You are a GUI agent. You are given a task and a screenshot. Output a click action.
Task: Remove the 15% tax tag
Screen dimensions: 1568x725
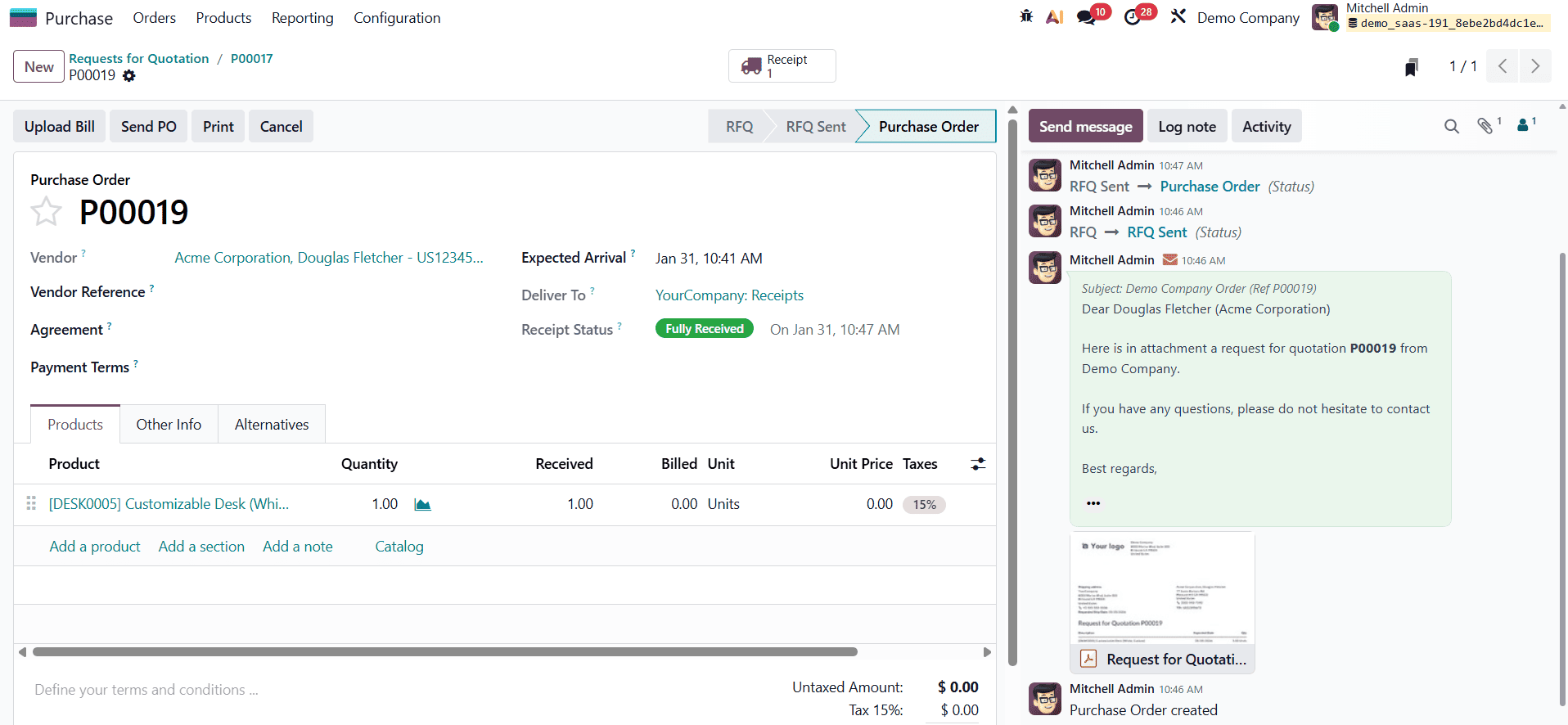(x=924, y=505)
